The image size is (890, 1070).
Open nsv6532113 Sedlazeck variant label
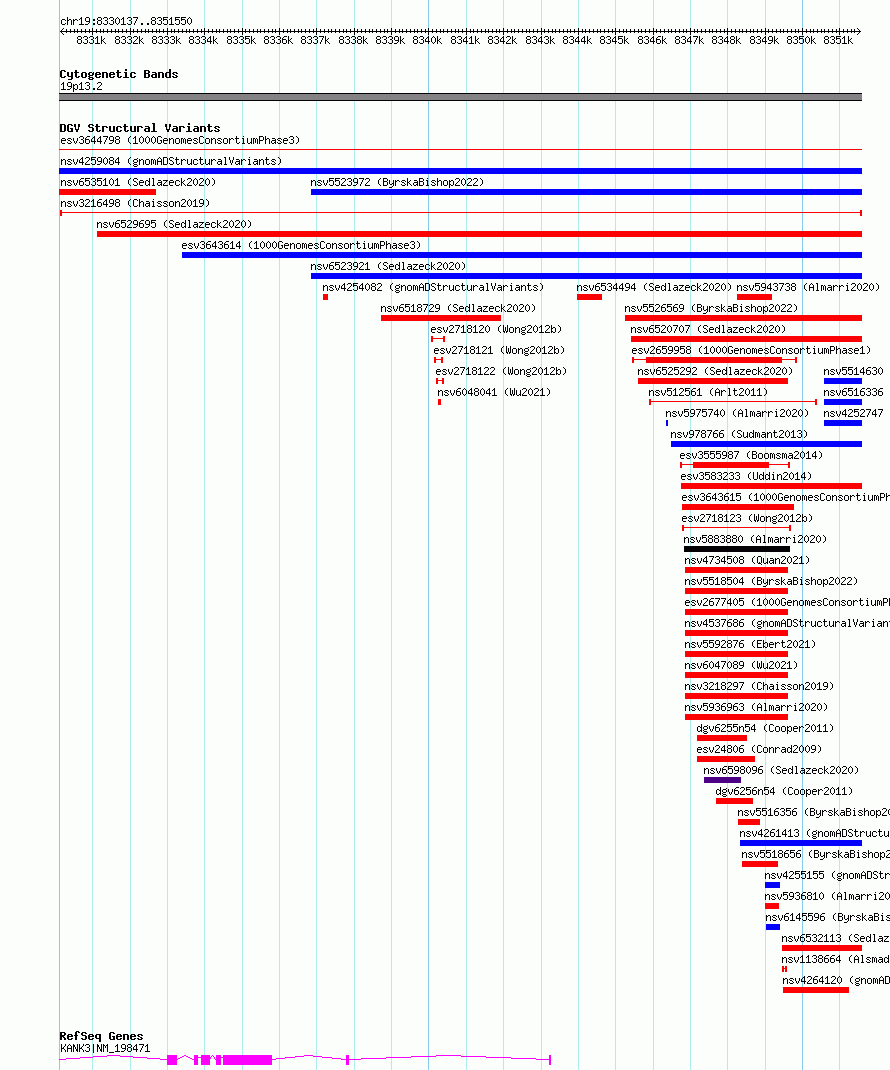point(835,938)
